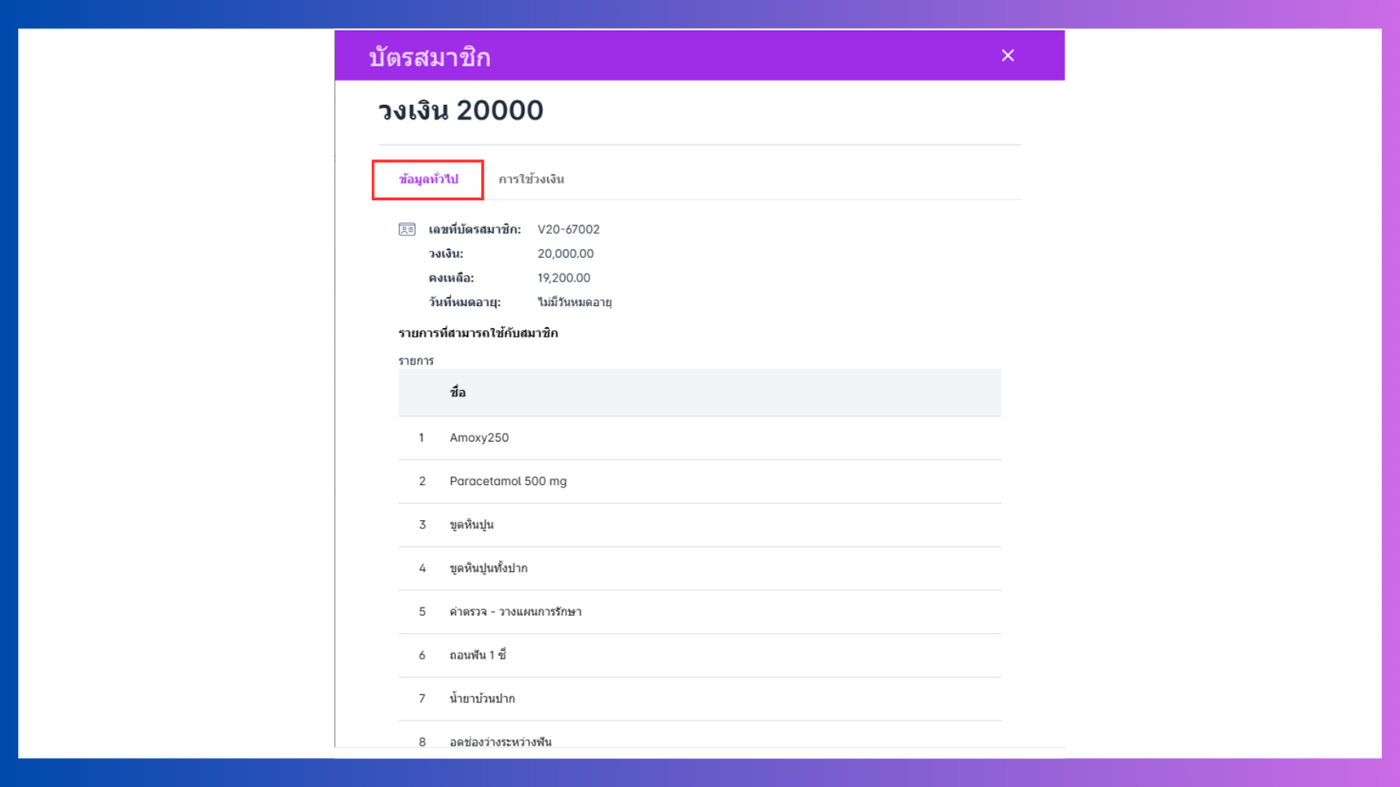Viewport: 1400px width, 787px height.
Task: Click the 20,000.00 credit limit value
Action: tap(565, 254)
